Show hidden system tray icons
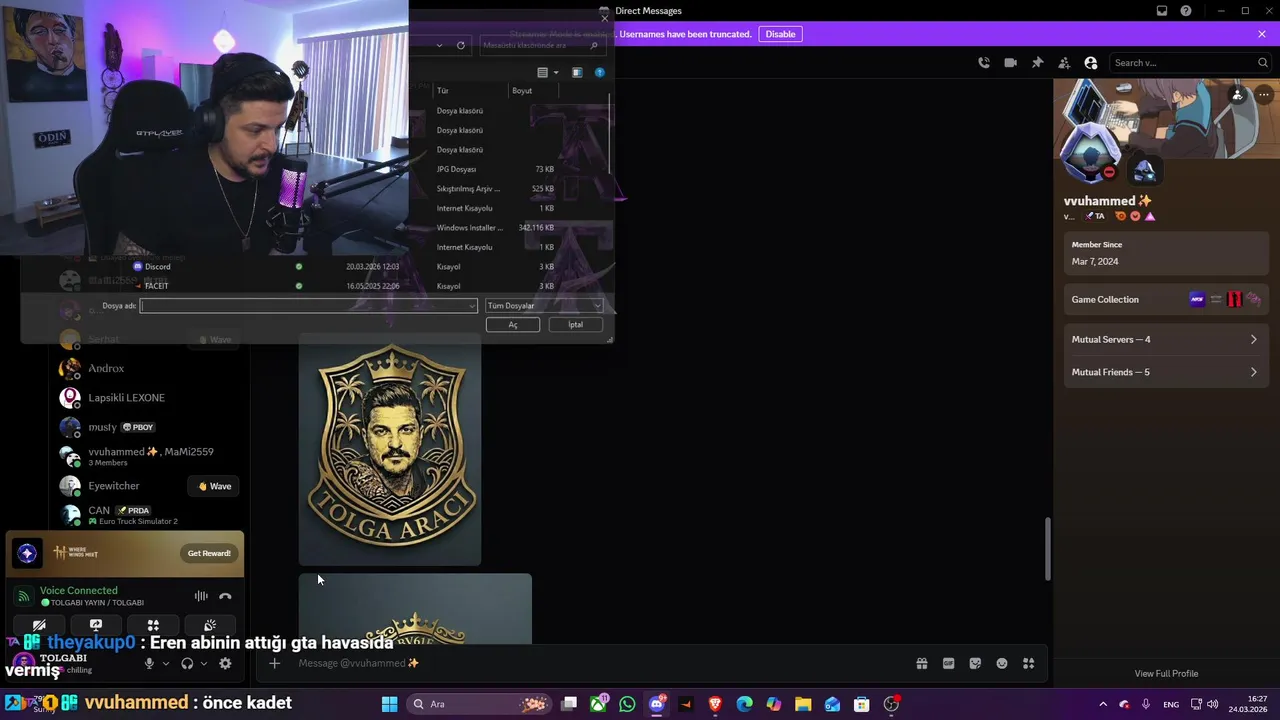The image size is (1280, 720). [x=1103, y=704]
